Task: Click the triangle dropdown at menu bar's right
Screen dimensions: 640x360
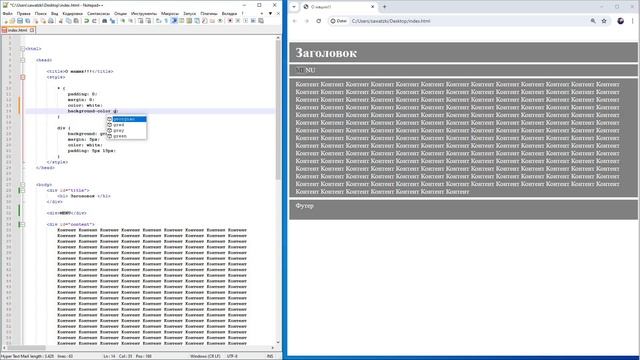Action: pyautogui.click(x=270, y=13)
